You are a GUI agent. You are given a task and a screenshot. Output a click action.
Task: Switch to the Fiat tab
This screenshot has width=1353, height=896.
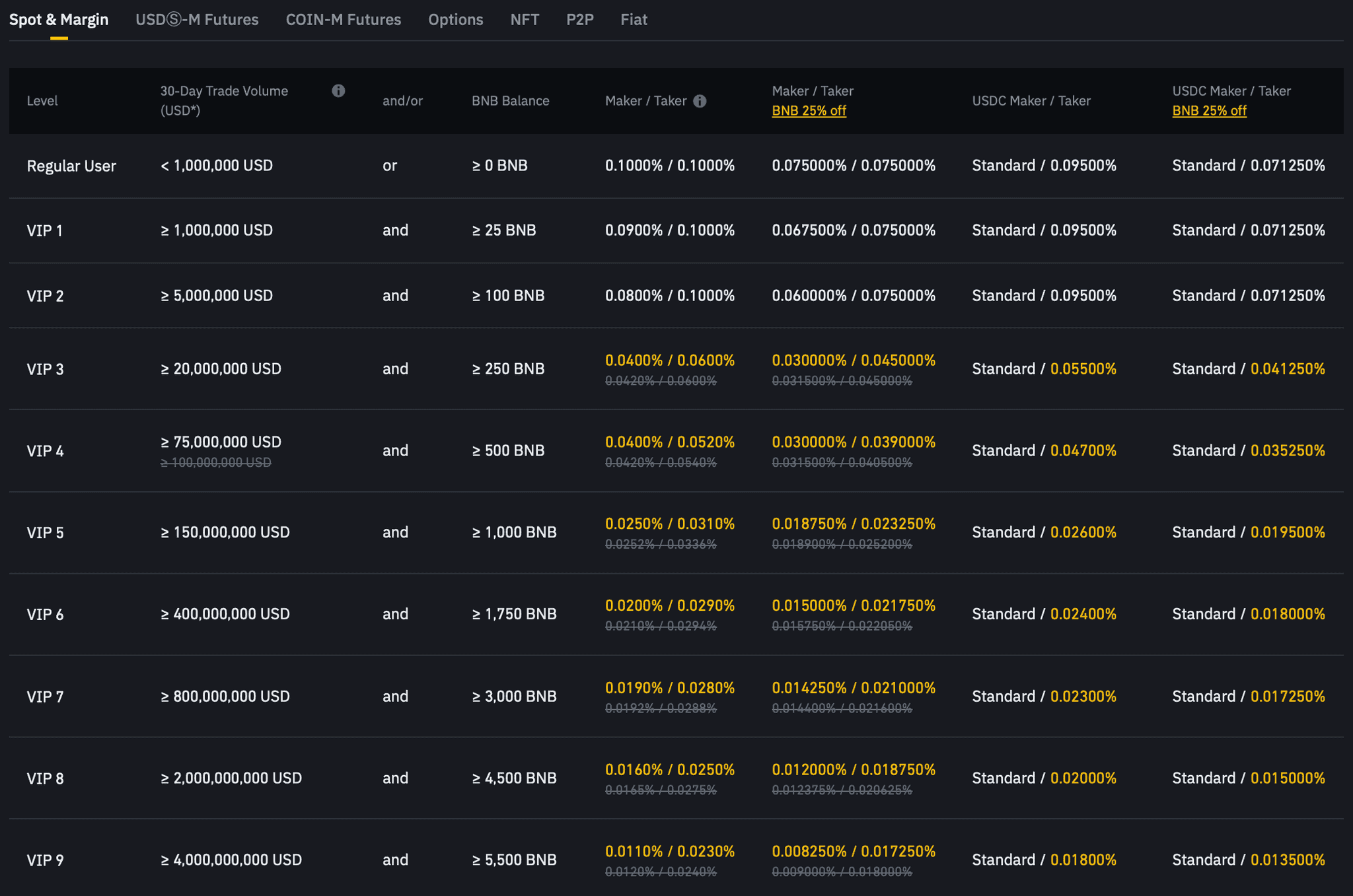pyautogui.click(x=633, y=20)
